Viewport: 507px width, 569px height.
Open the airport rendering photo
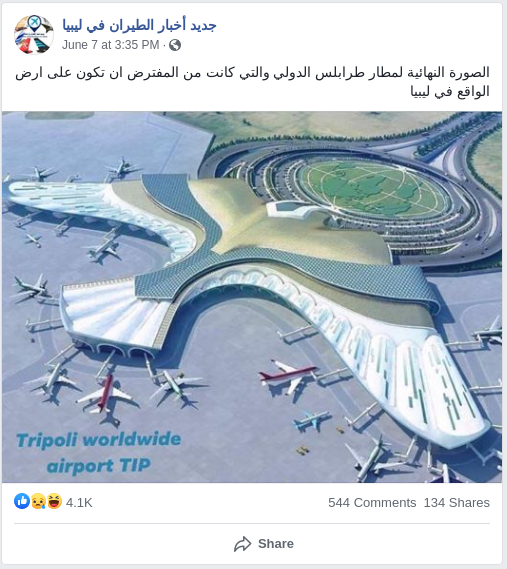click(x=252, y=297)
